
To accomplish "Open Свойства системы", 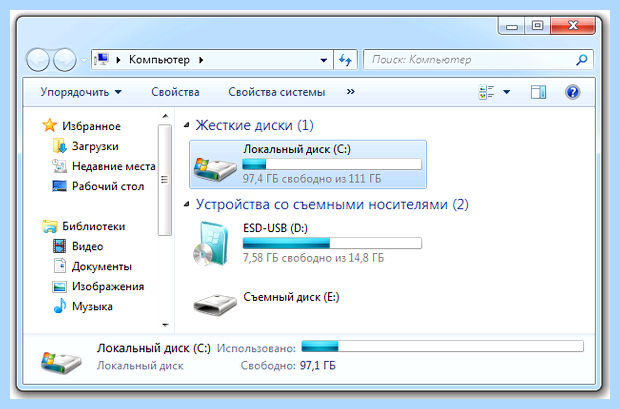I will point(277,92).
